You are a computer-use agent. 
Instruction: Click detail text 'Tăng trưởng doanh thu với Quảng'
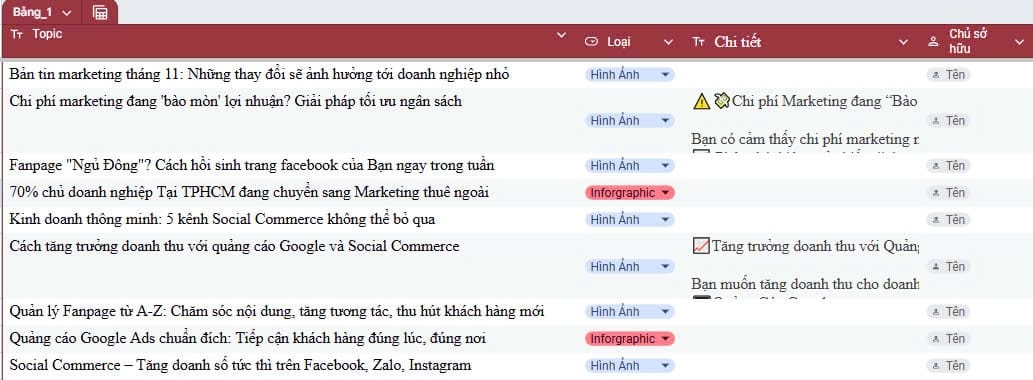815,246
